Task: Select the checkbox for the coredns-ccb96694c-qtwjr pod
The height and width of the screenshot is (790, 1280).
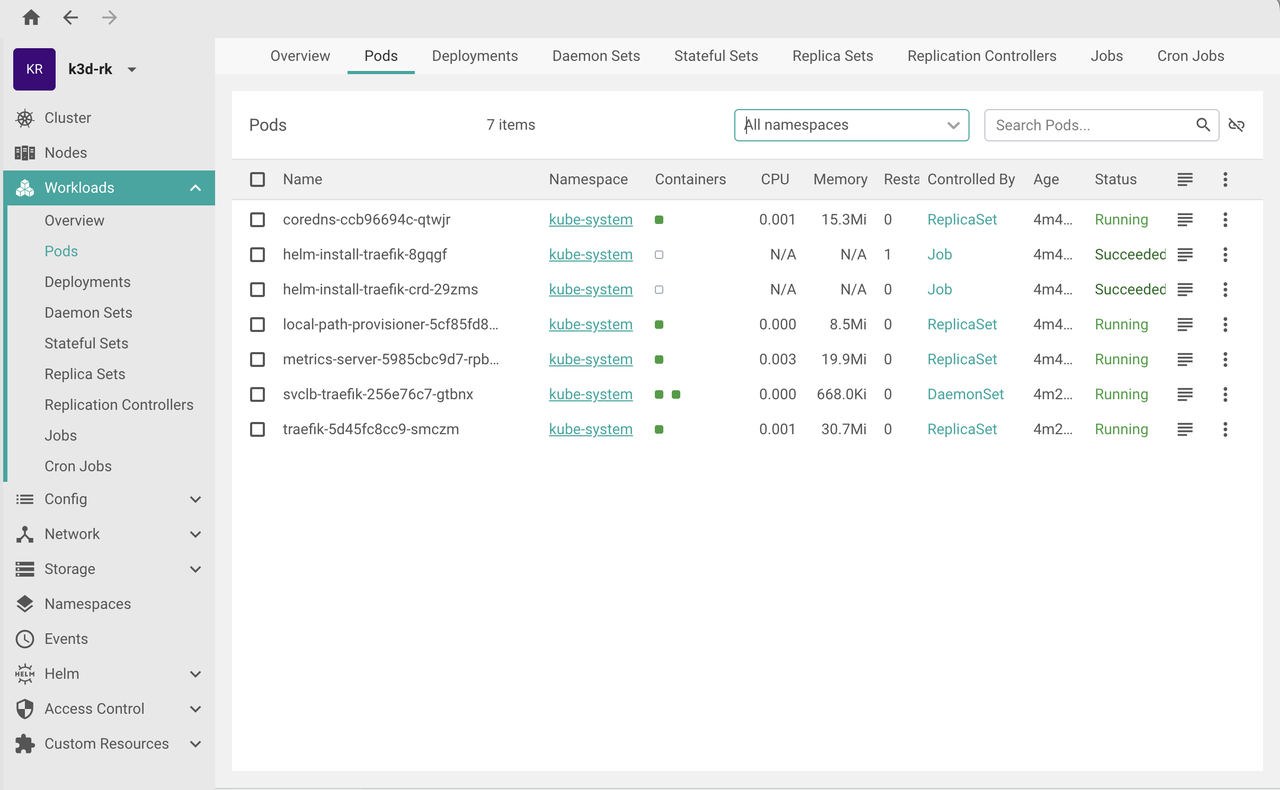Action: pos(258,220)
